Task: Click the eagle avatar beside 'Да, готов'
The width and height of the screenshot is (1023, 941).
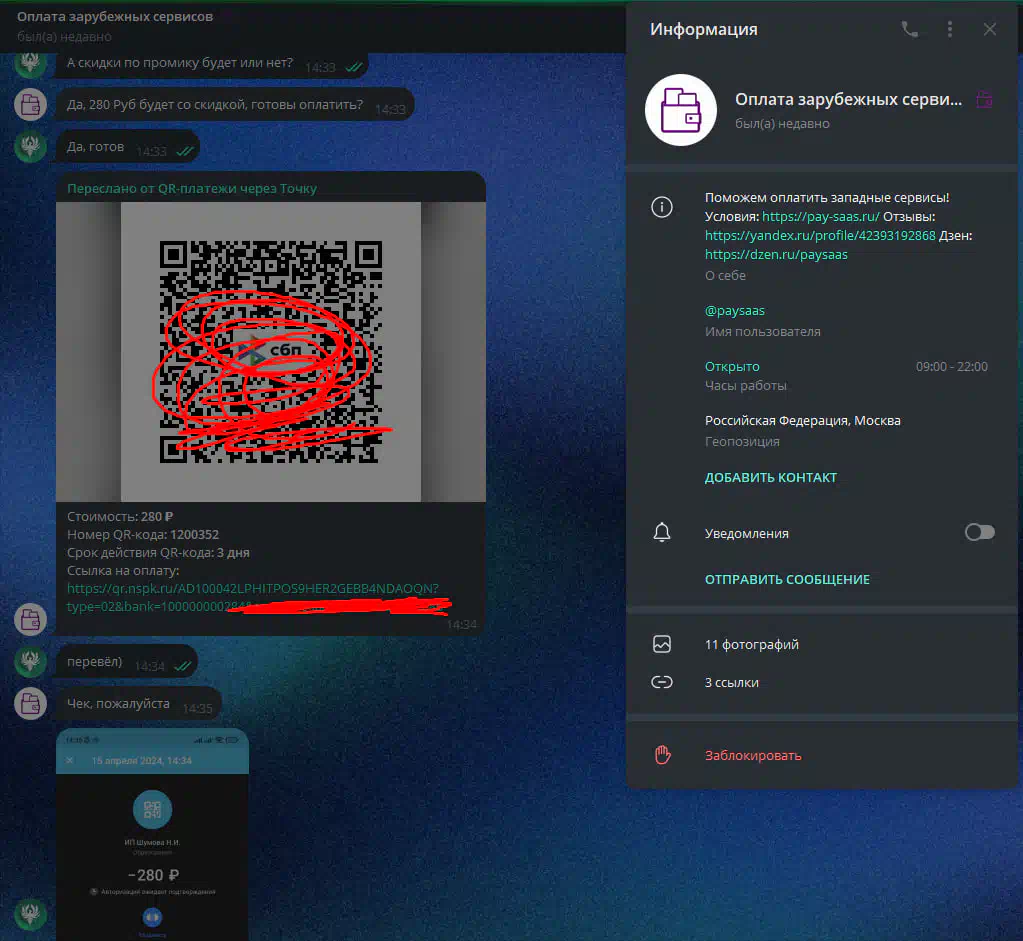Action: click(30, 146)
